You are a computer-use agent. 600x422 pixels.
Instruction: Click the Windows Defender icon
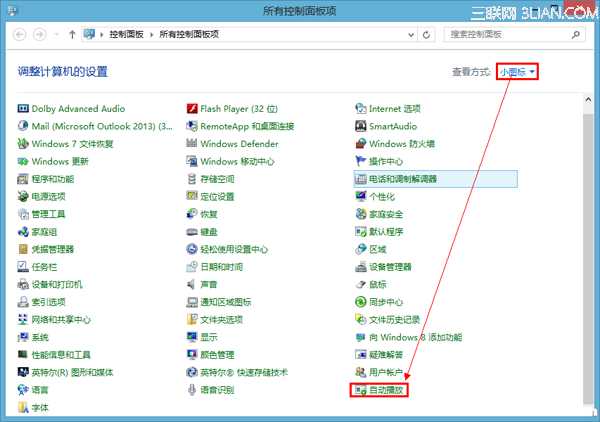click(192, 144)
